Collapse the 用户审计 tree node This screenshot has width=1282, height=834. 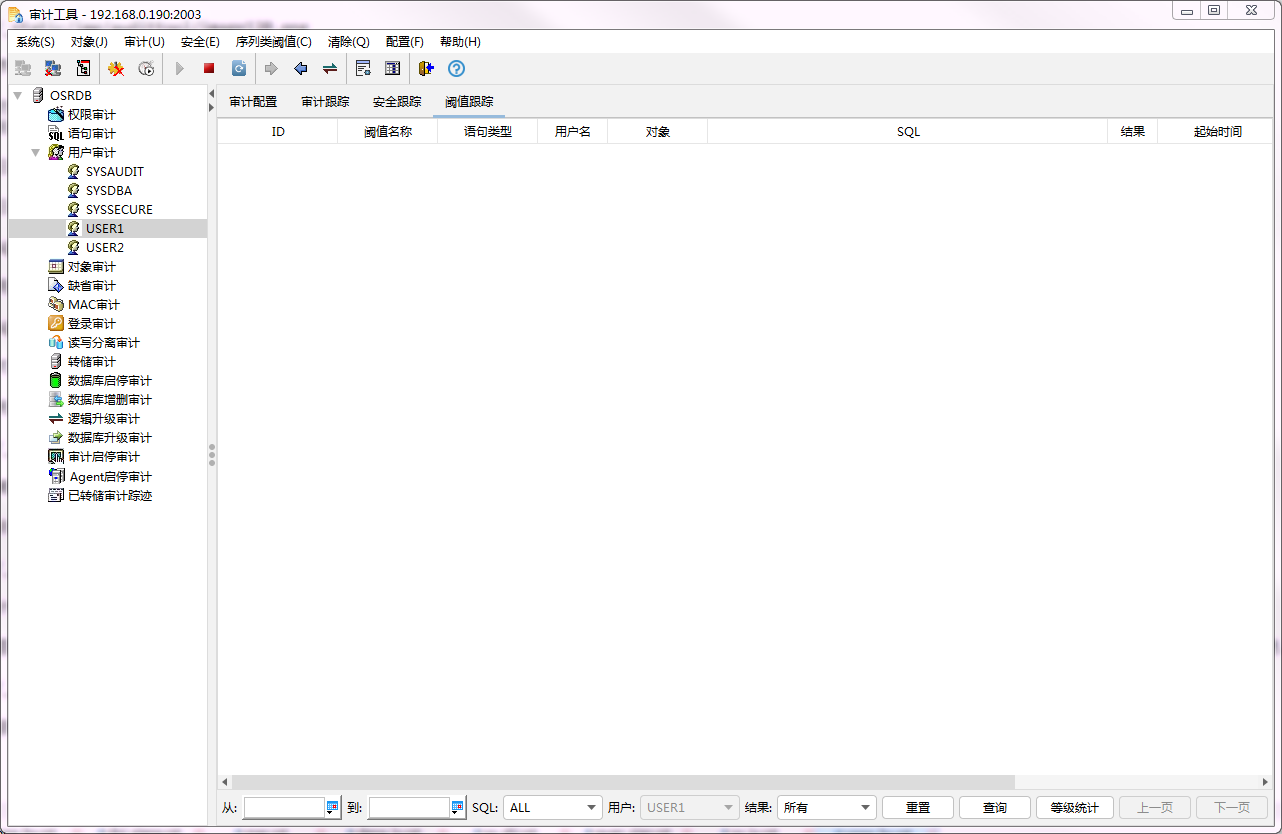point(35,153)
